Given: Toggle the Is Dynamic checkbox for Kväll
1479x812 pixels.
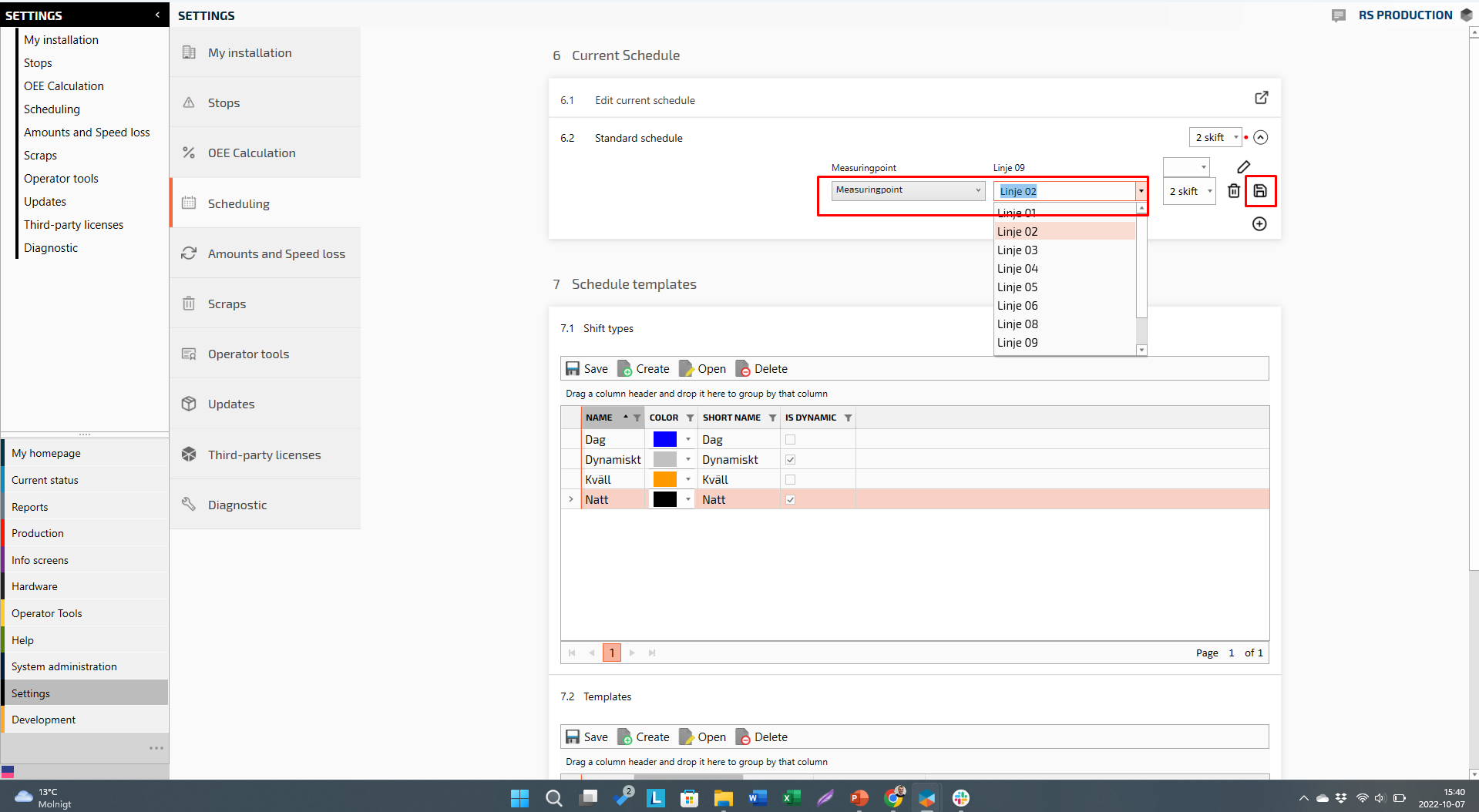Looking at the screenshot, I should coord(790,480).
